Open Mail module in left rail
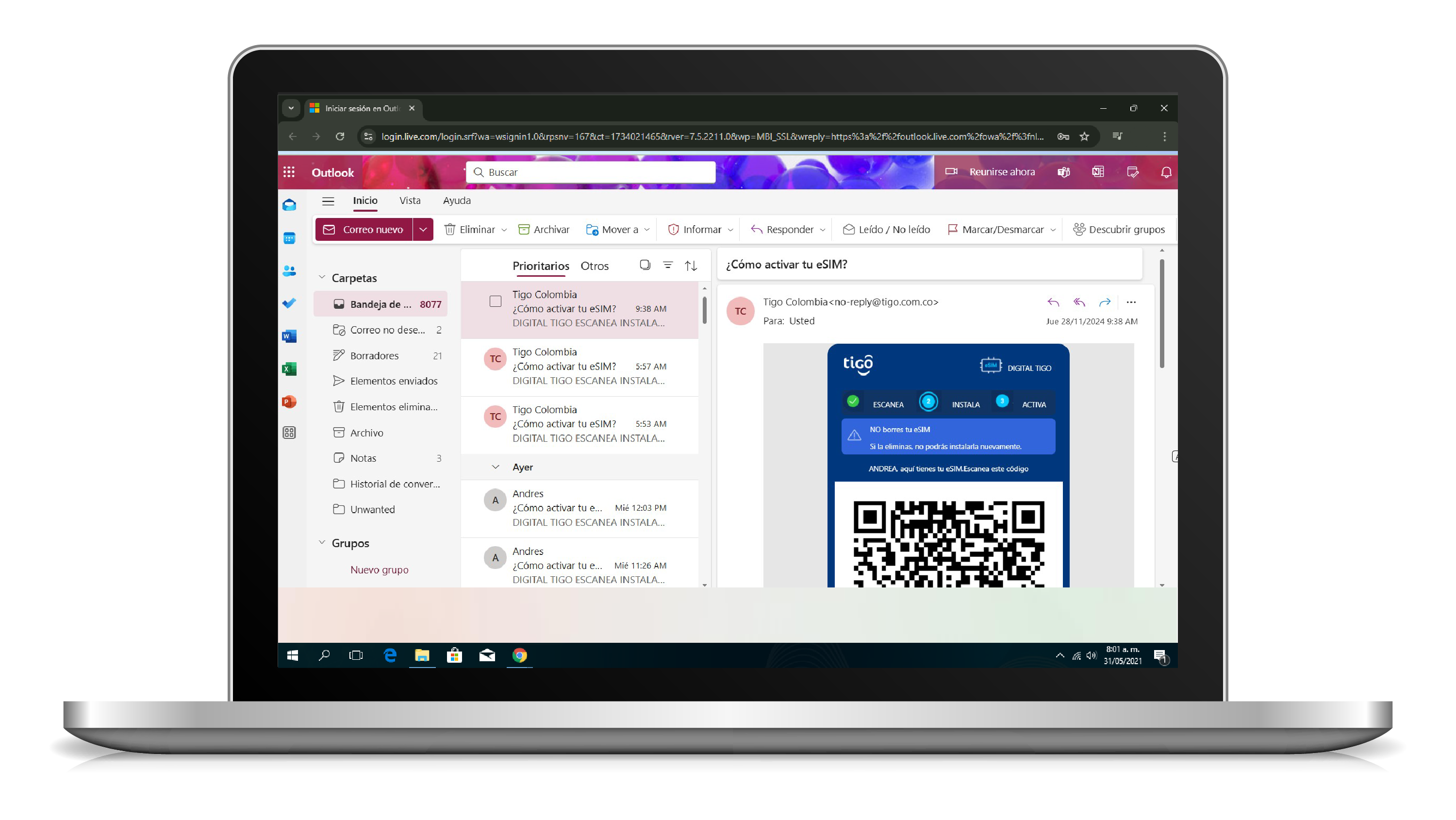Screen dimensions: 1456x820 (289, 205)
